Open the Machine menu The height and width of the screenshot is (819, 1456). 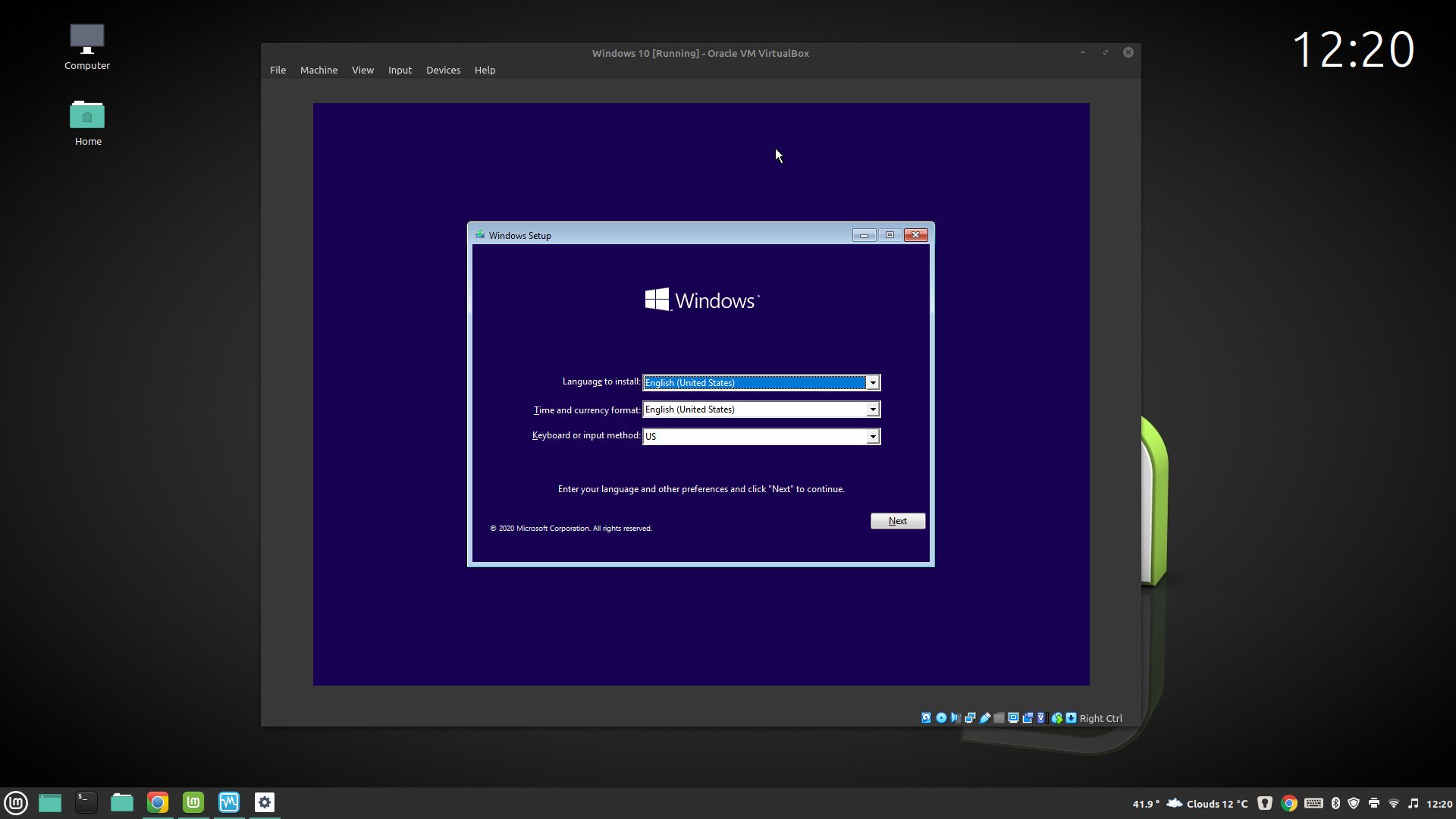pos(318,70)
